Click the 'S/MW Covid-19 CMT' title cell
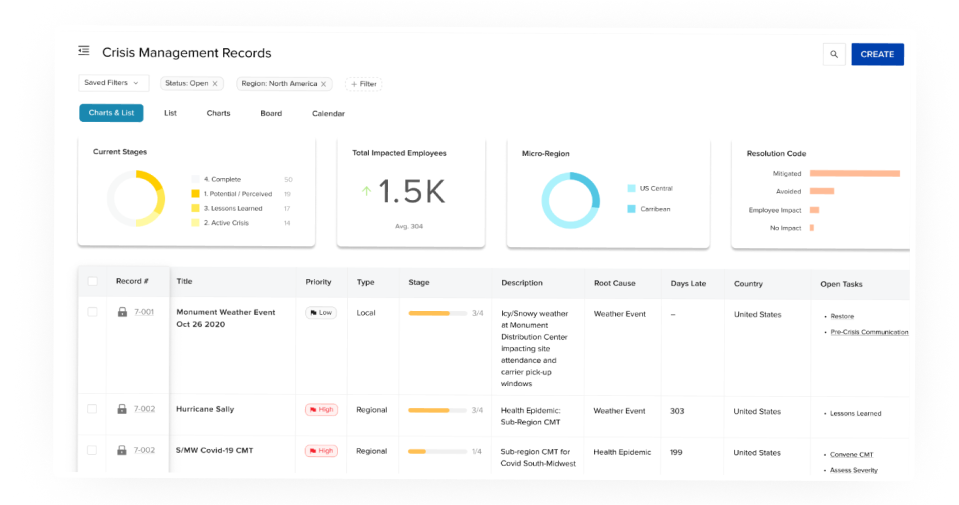 [x=214, y=450]
